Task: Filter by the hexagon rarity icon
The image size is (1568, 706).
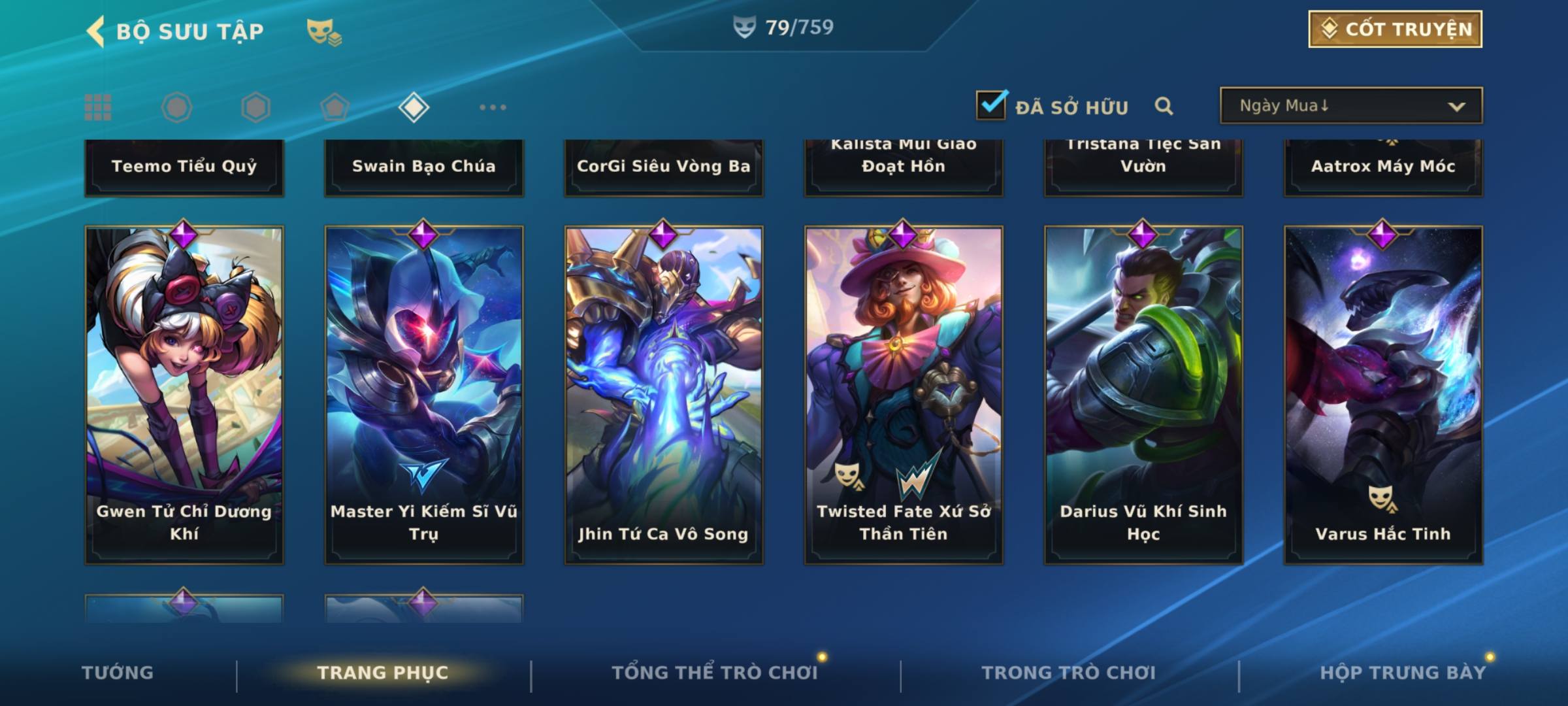Action: (x=255, y=107)
